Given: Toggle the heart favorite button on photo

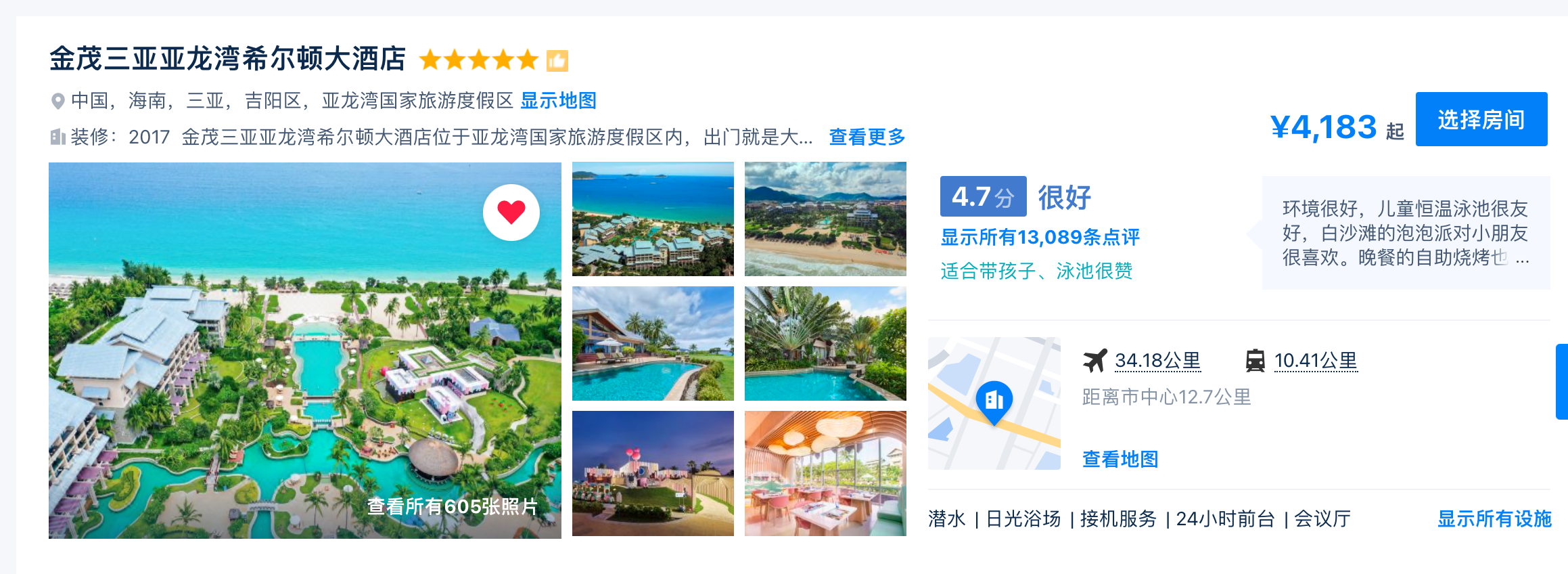Looking at the screenshot, I should pos(511,213).
